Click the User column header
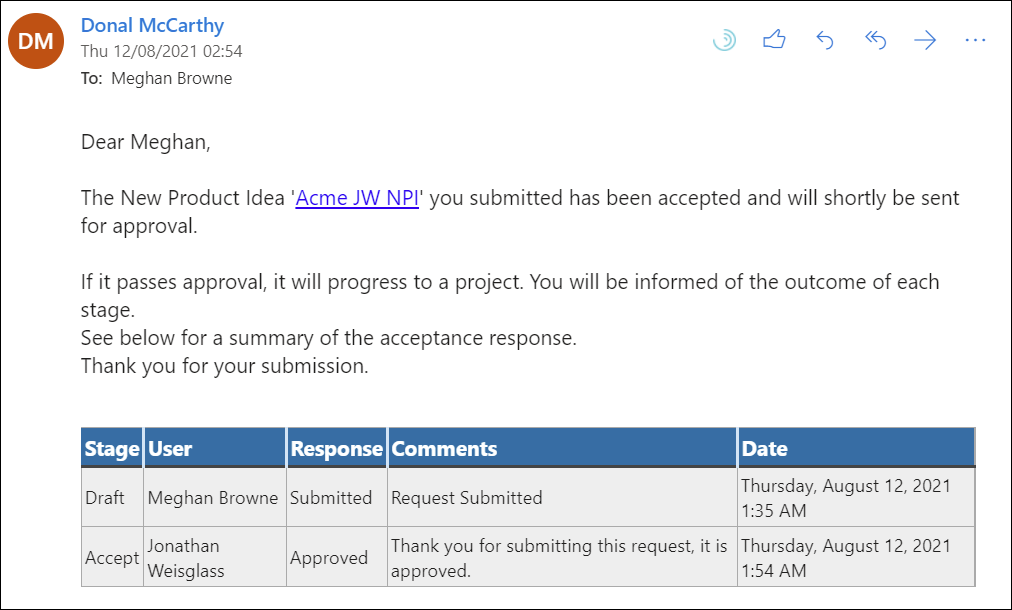 click(171, 449)
